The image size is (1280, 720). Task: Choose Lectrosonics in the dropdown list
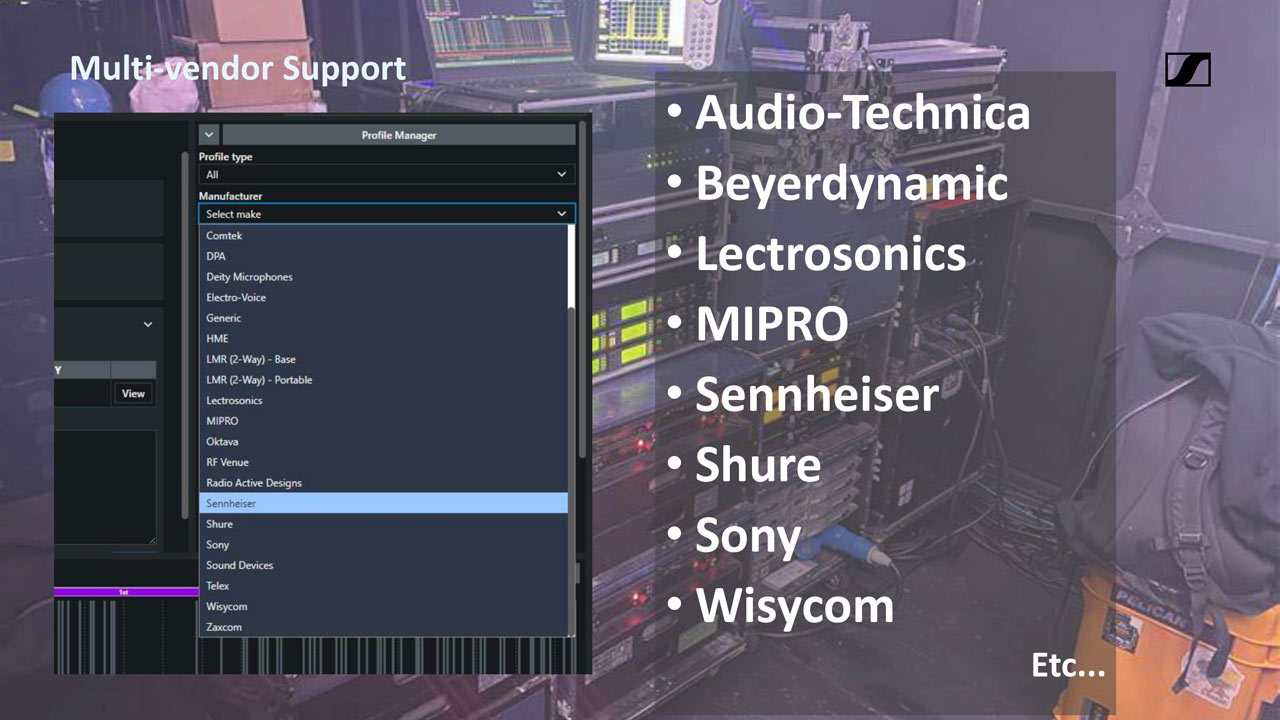point(383,400)
